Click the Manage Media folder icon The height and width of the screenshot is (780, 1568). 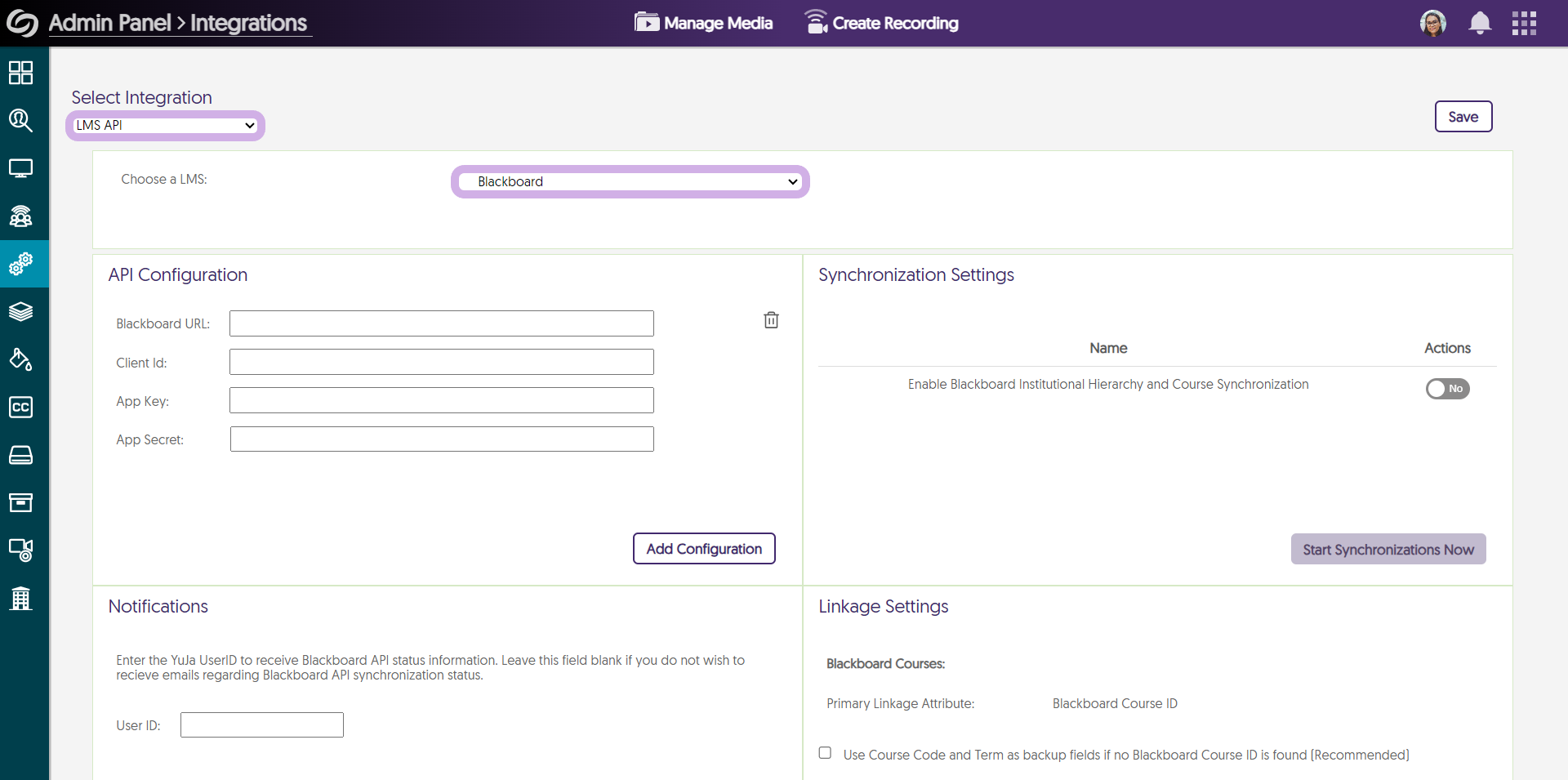click(647, 21)
